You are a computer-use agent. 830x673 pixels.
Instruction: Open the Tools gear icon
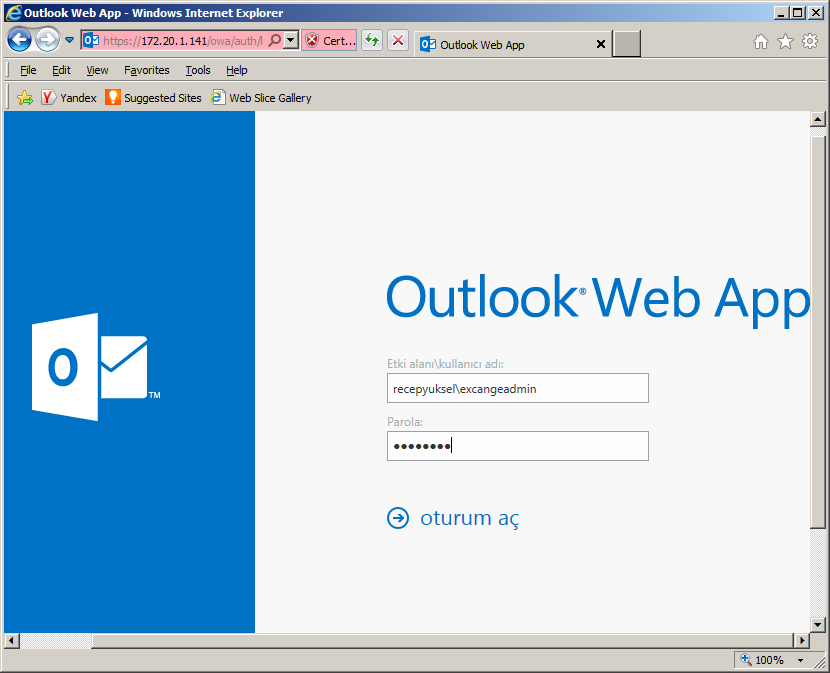click(810, 41)
